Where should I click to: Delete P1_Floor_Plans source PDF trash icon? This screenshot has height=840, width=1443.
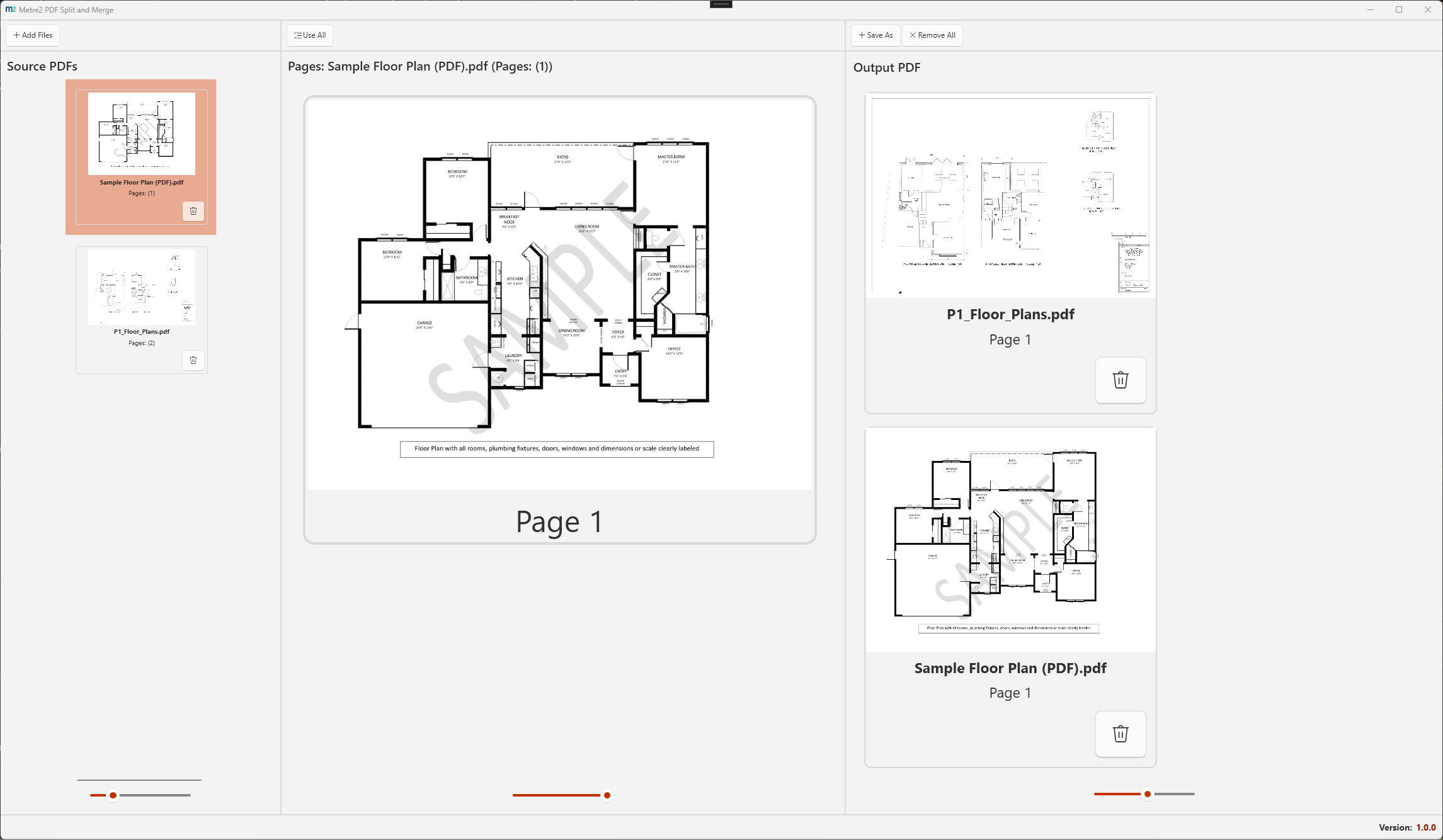point(193,360)
